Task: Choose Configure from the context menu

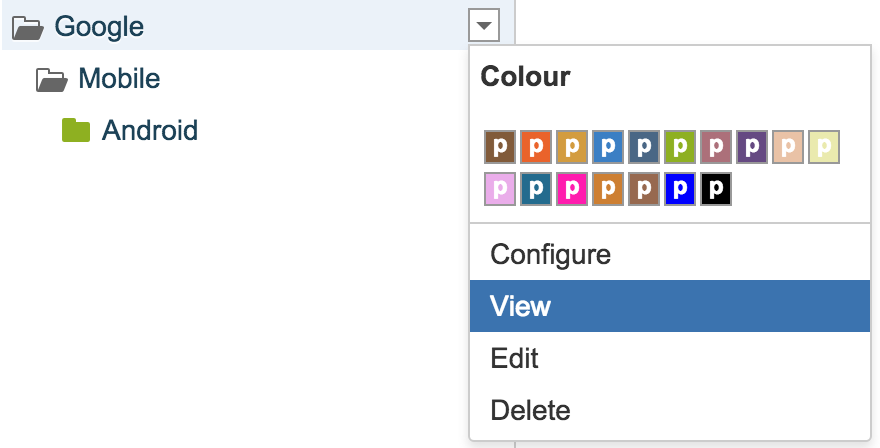Action: tap(550, 254)
